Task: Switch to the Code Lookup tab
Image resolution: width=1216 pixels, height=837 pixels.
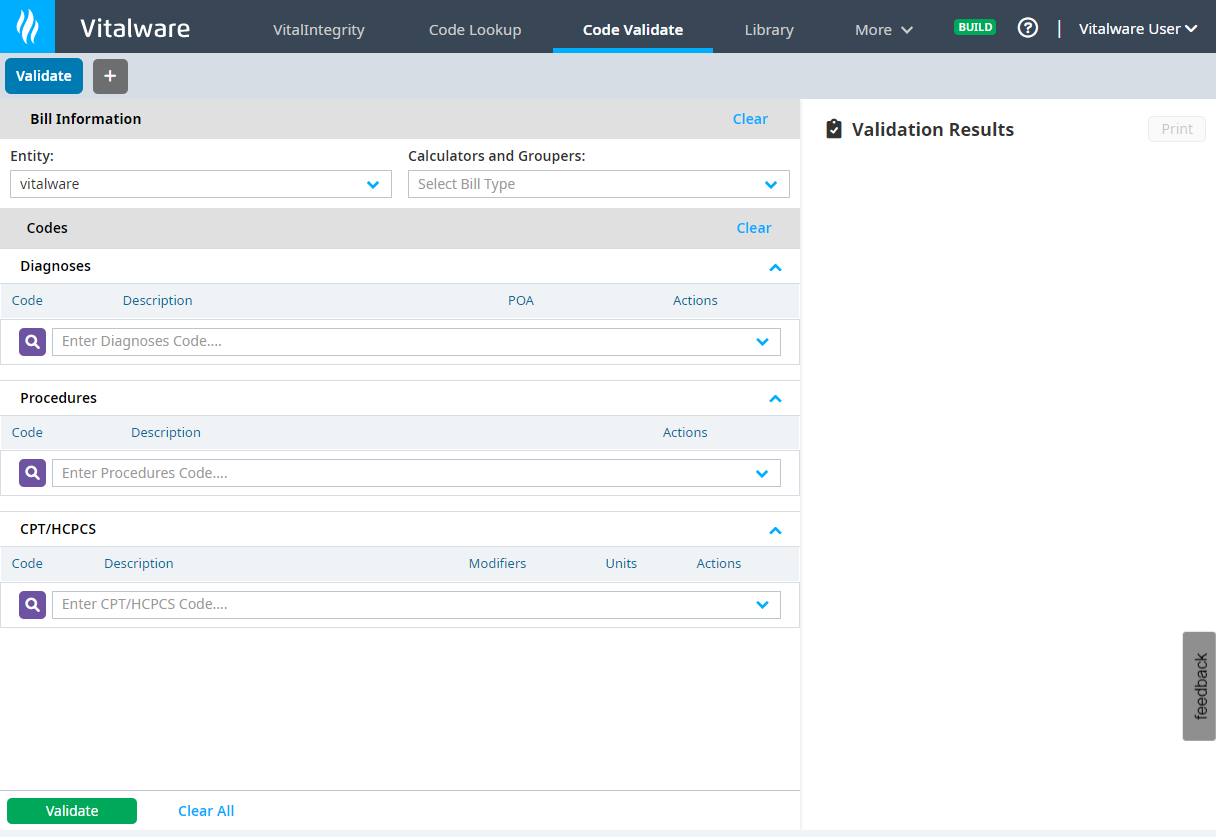Action: pyautogui.click(x=475, y=29)
